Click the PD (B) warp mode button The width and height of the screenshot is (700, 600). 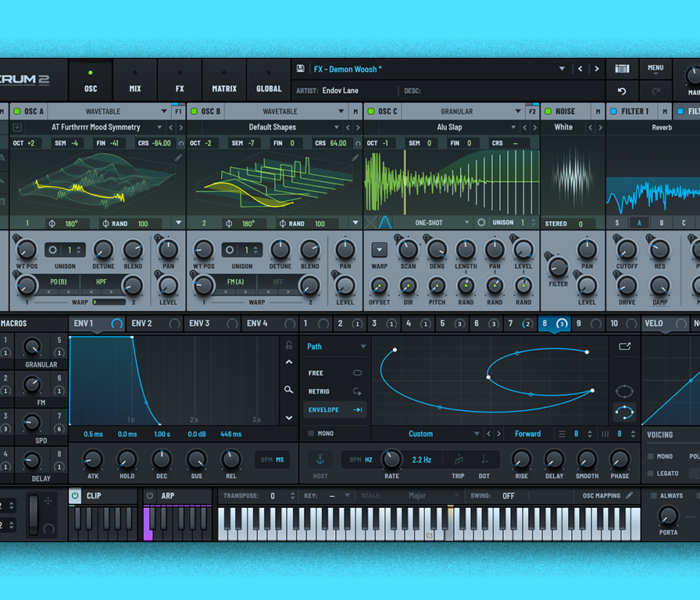(x=58, y=282)
